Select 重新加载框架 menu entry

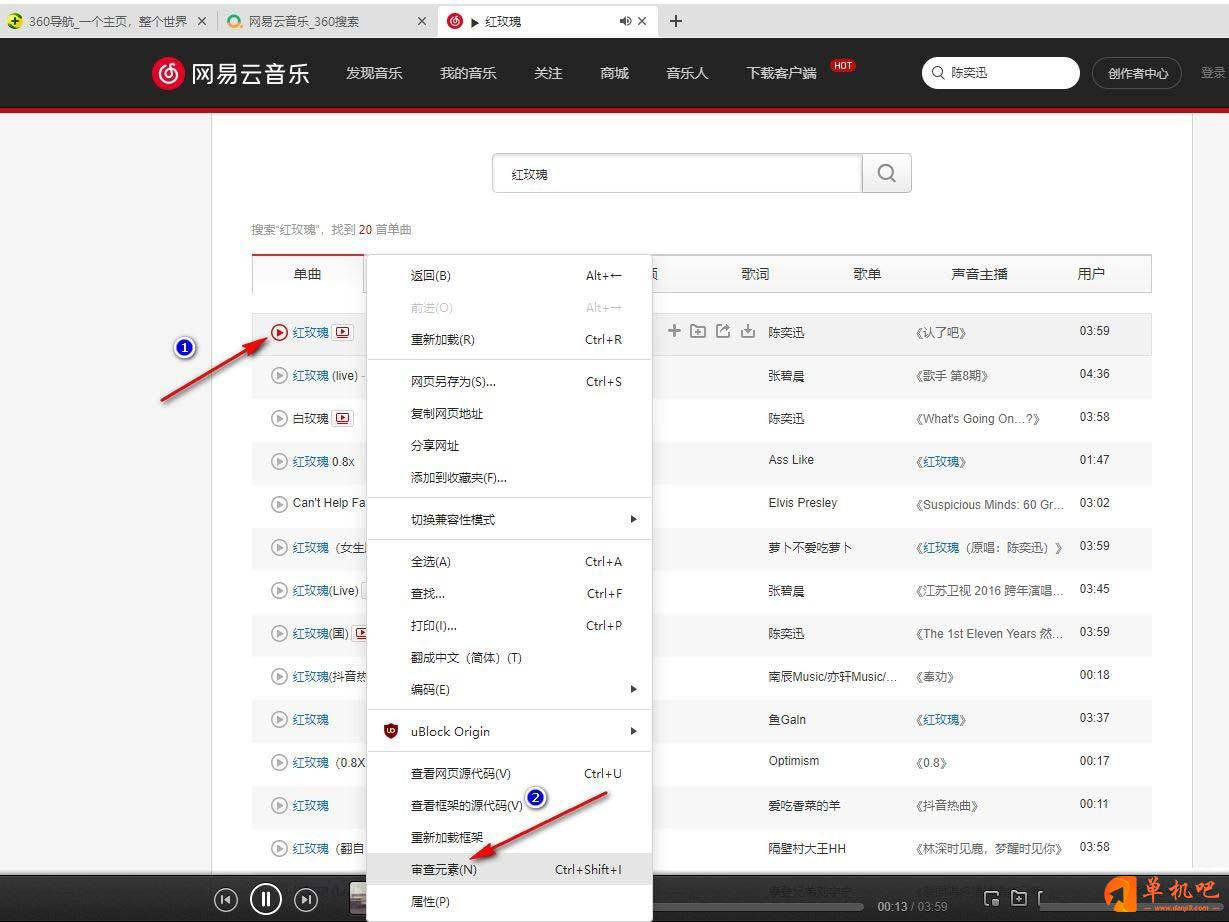tap(510, 837)
